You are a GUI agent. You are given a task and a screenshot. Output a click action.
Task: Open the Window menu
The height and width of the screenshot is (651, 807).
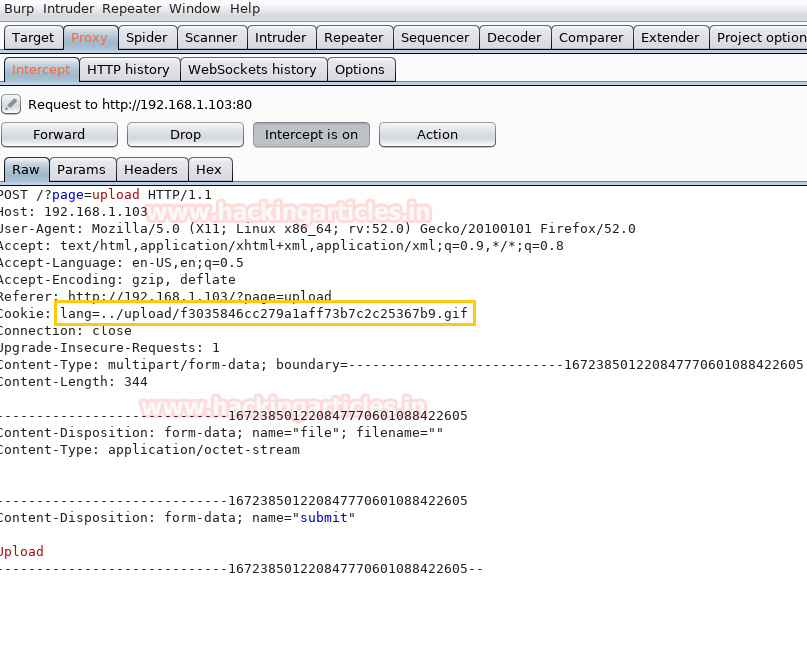(194, 9)
